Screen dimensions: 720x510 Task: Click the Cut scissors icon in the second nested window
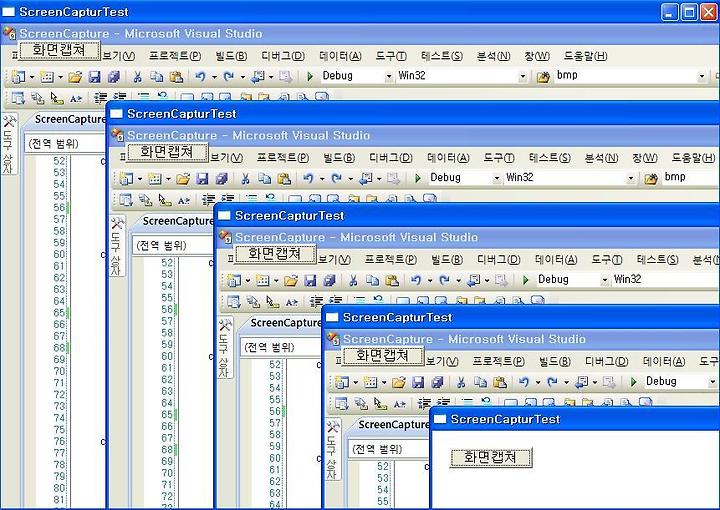click(x=245, y=179)
